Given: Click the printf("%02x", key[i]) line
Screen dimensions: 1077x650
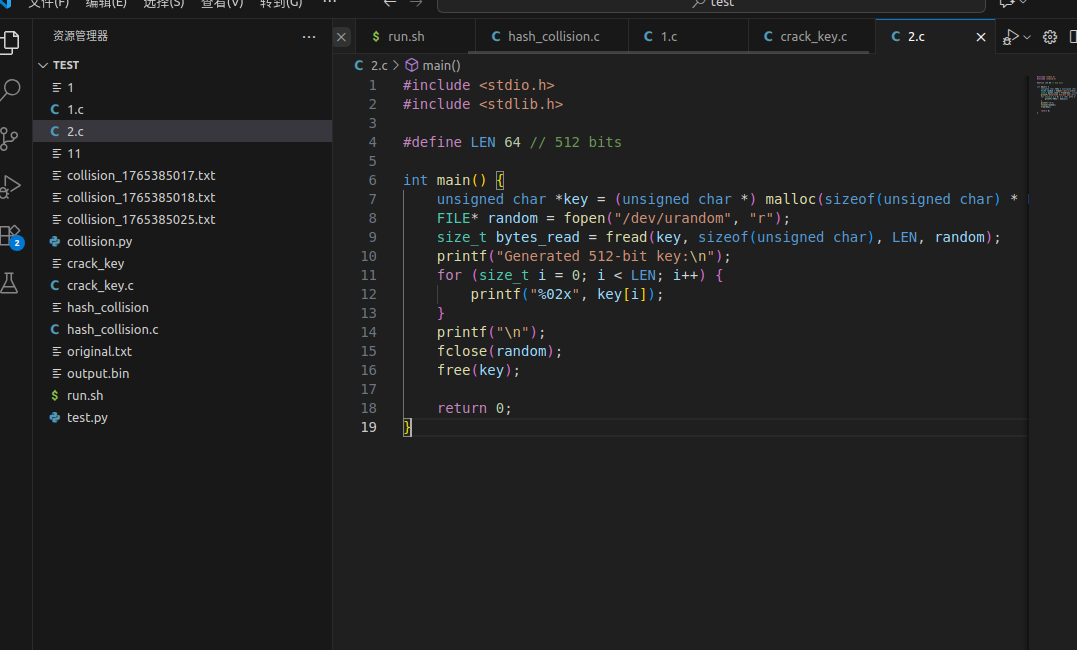Looking at the screenshot, I should click(x=567, y=294).
